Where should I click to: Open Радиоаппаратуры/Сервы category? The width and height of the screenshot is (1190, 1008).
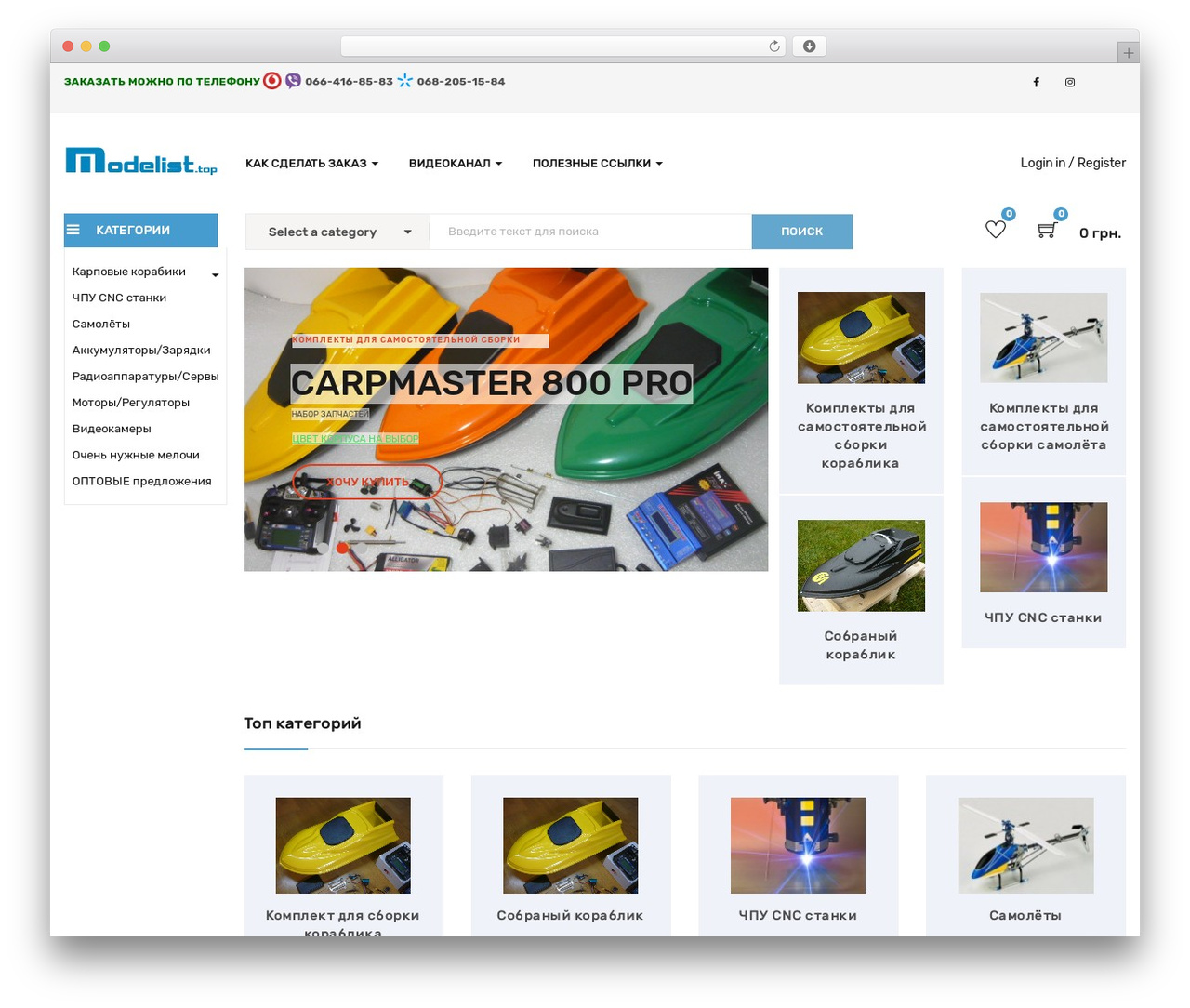pyautogui.click(x=145, y=376)
